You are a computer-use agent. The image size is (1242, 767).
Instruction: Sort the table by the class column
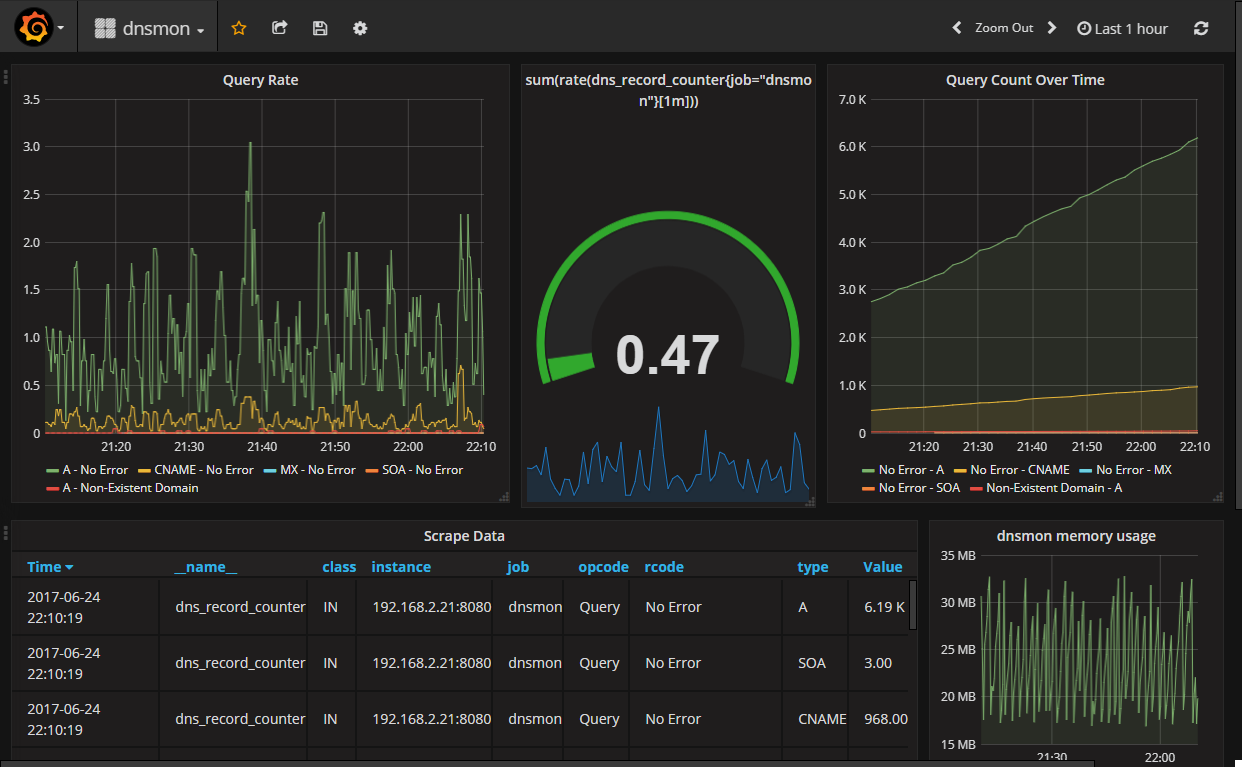click(339, 567)
